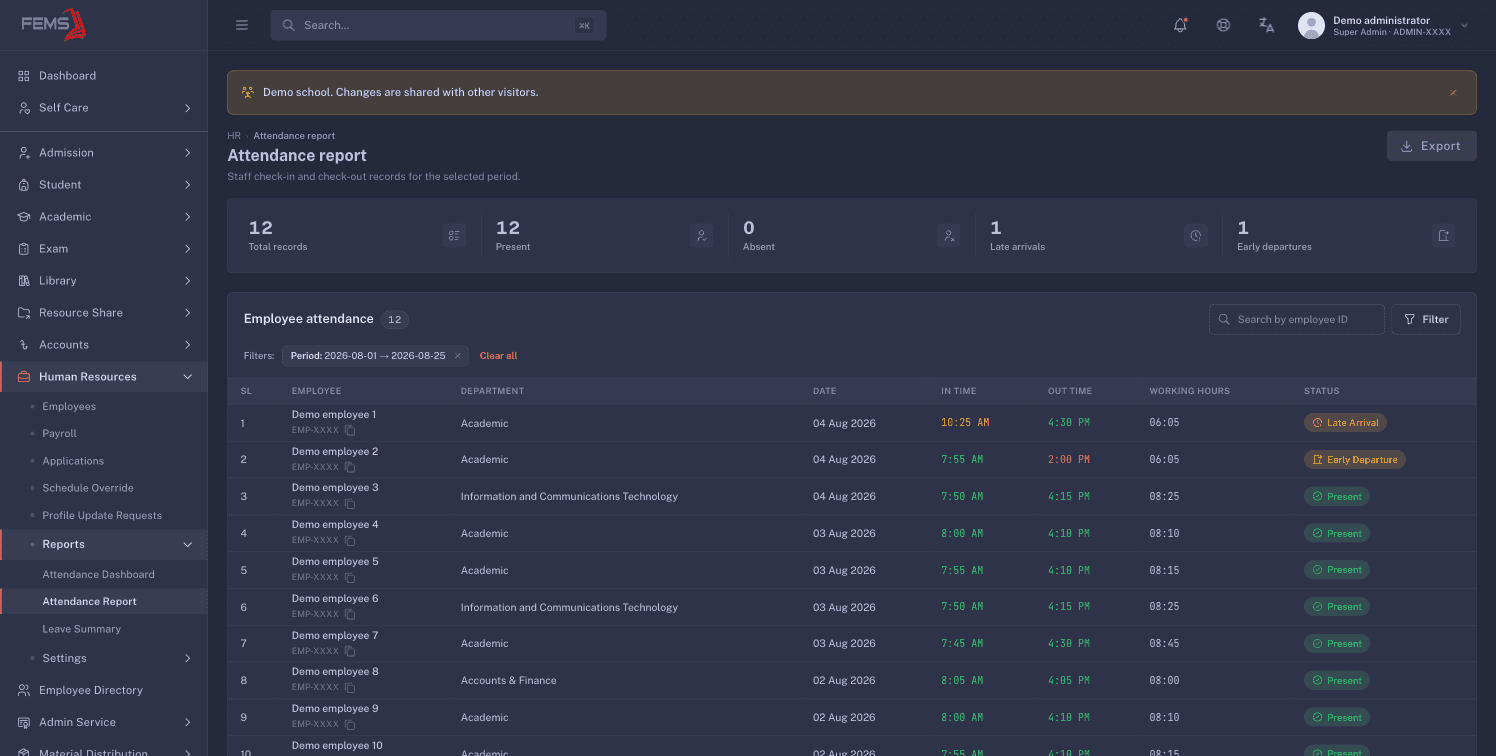Click the user avatar icon
The width and height of the screenshot is (1496, 756).
(1311, 26)
